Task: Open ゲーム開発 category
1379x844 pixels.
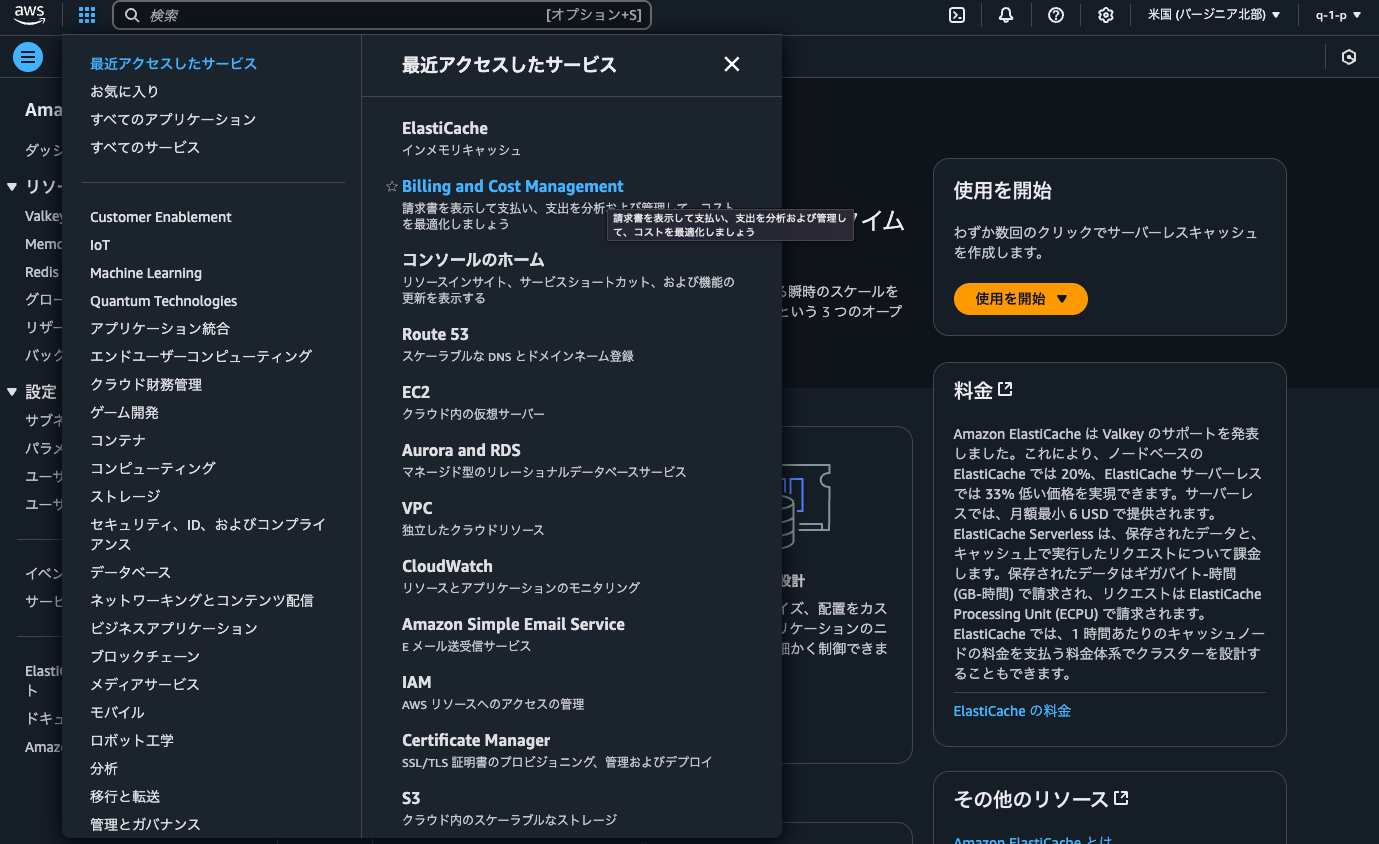Action: click(124, 413)
